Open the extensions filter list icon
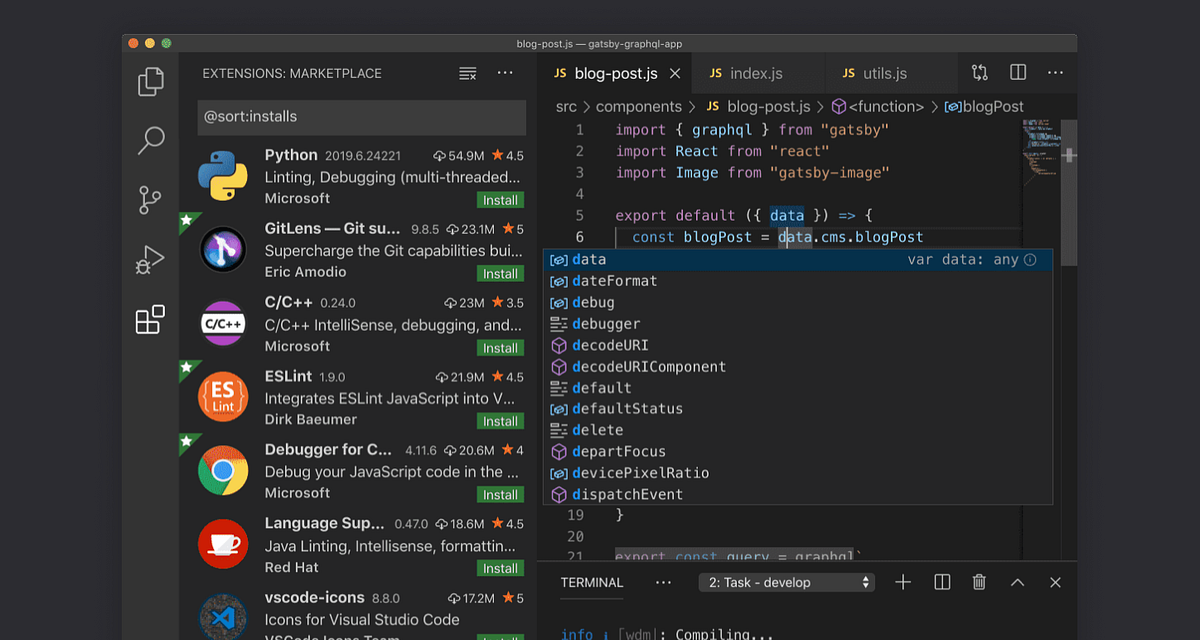 467,73
